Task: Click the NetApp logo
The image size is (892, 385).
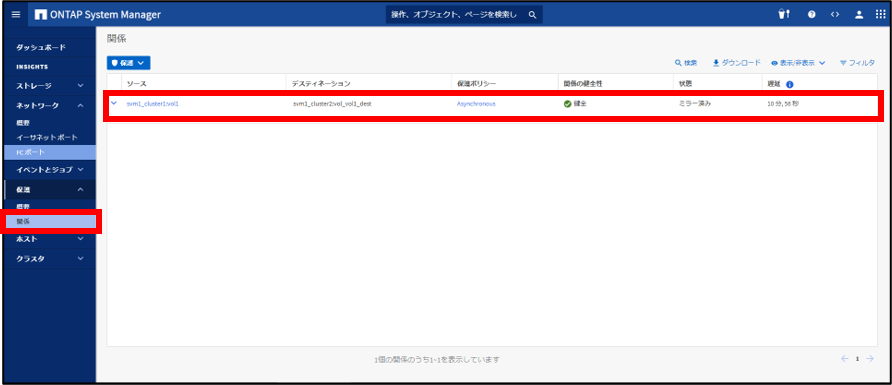Action: (40, 15)
